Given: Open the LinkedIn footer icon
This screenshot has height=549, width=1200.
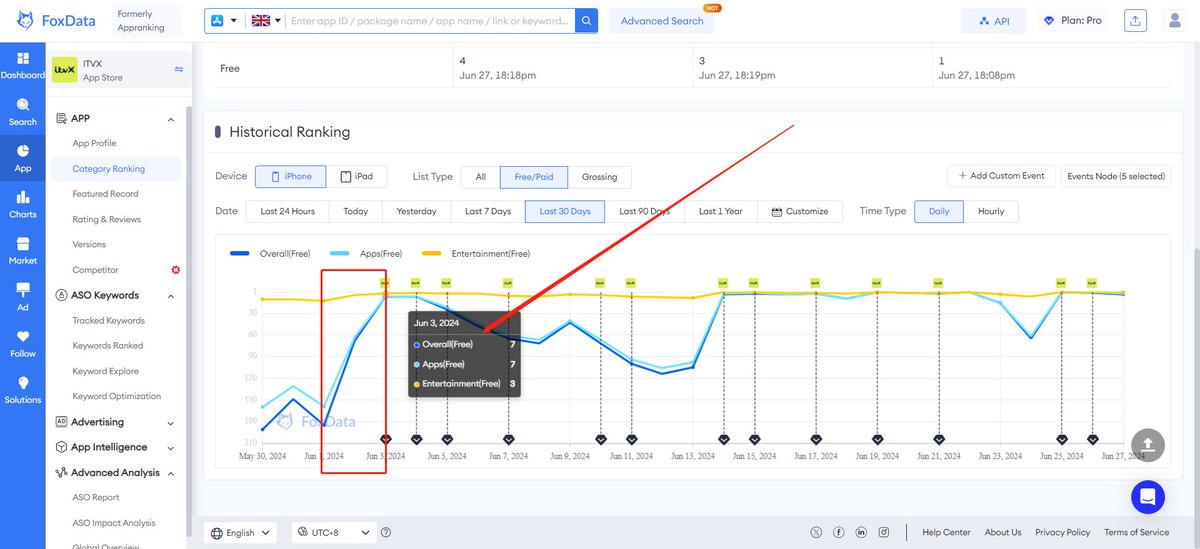Looking at the screenshot, I should click(x=861, y=532).
